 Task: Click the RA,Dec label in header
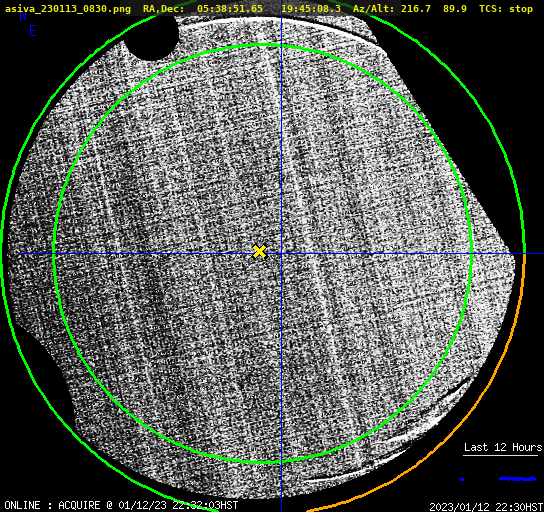(164, 9)
